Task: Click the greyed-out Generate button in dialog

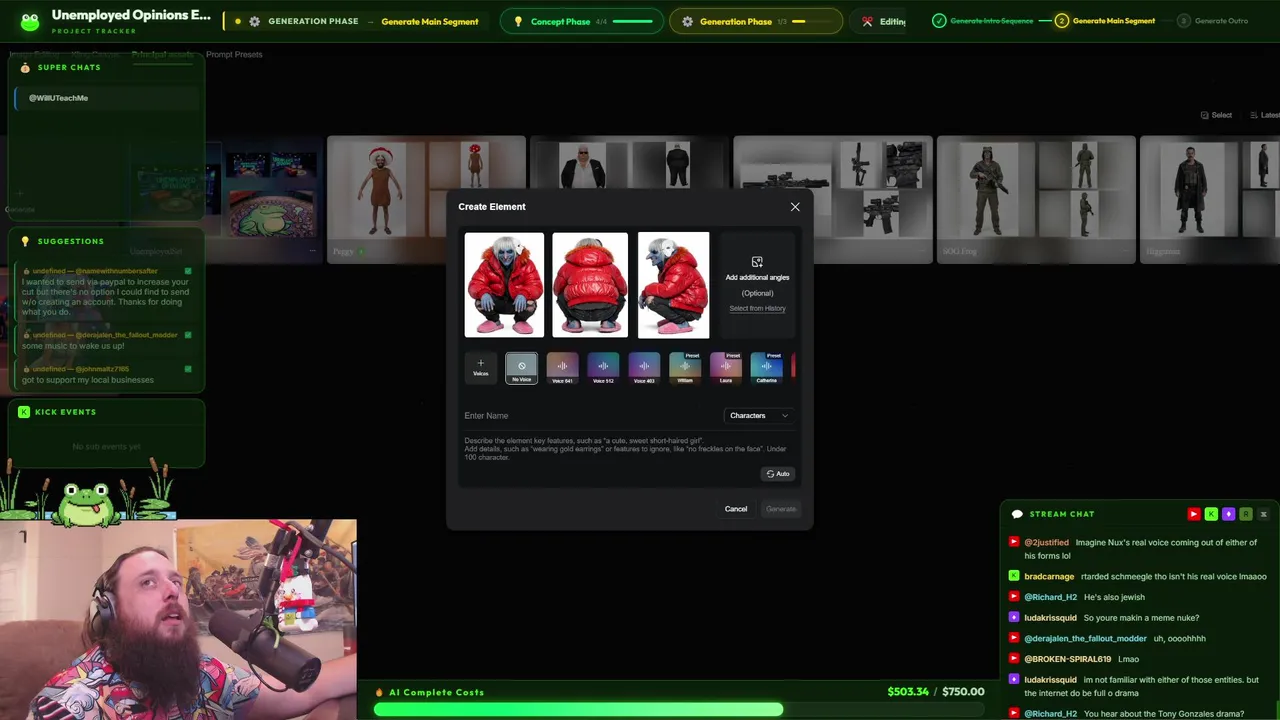Action: pos(781,509)
